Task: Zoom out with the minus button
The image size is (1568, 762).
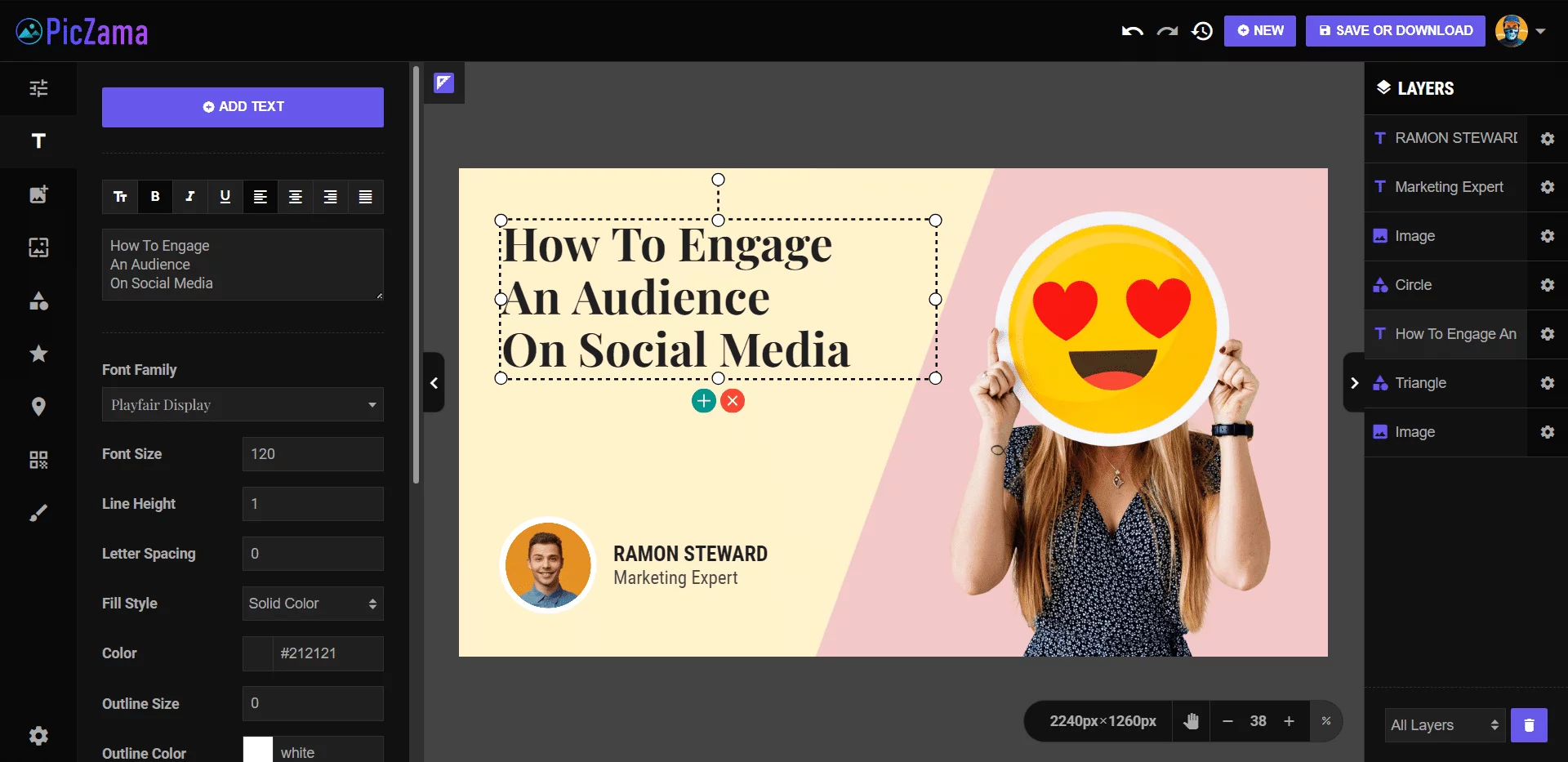Action: pos(1227,721)
